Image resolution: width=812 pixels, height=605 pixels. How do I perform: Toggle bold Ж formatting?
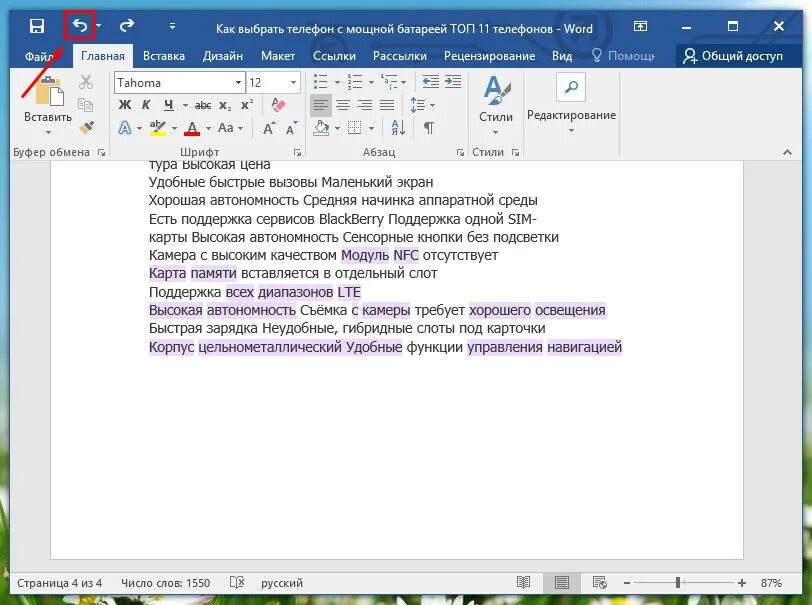point(125,105)
